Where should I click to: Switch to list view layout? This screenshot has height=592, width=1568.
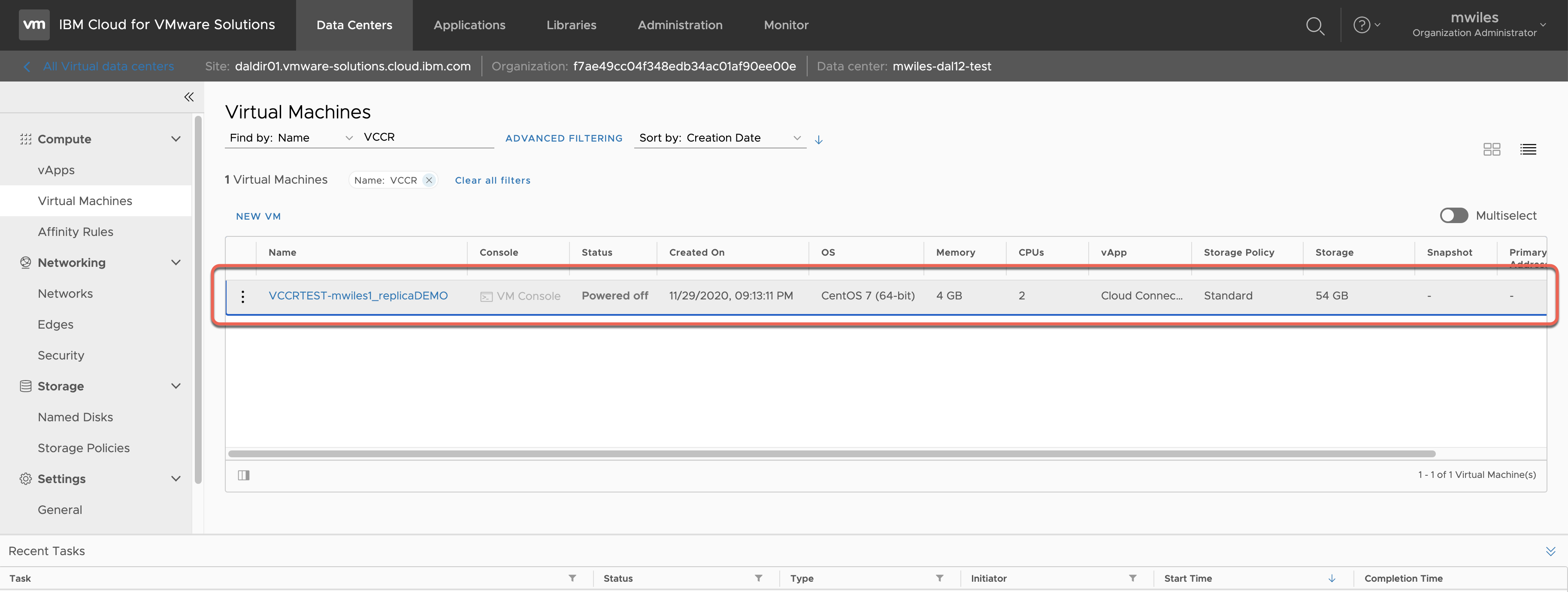[1528, 149]
